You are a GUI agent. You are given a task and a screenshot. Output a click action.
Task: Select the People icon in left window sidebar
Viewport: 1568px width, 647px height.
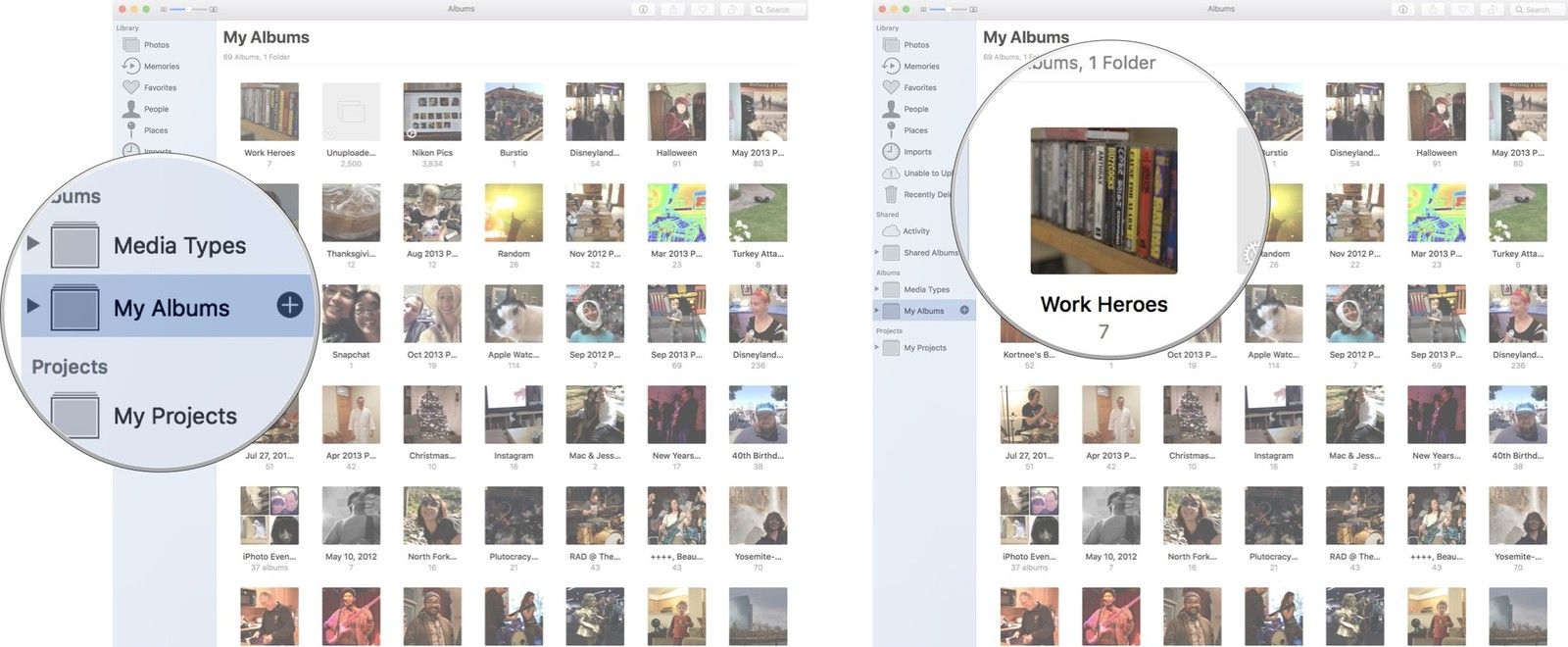131,109
